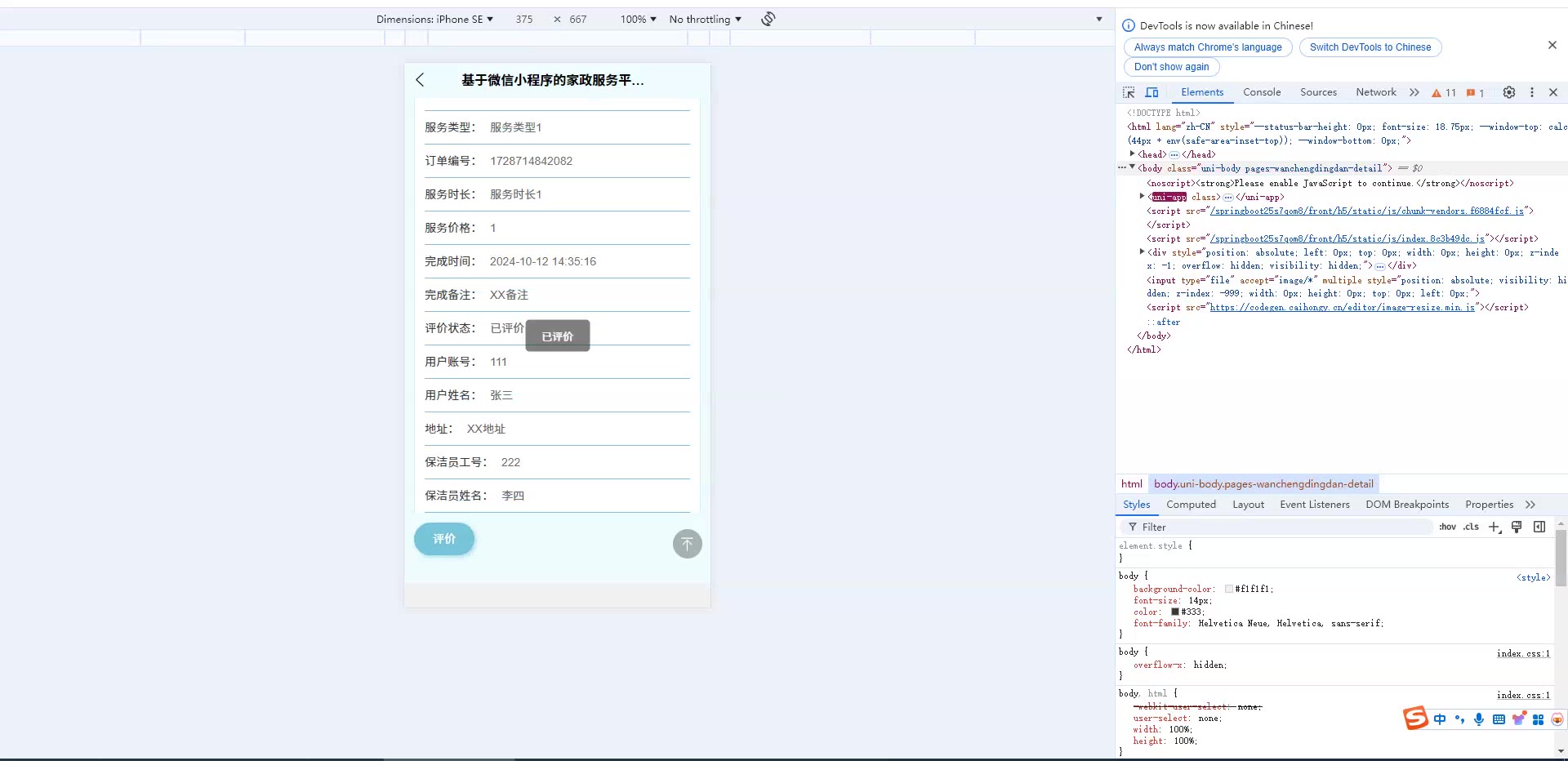Screen dimensions: 1568x761
Task: Expand the head element node
Action: pyautogui.click(x=1132, y=154)
